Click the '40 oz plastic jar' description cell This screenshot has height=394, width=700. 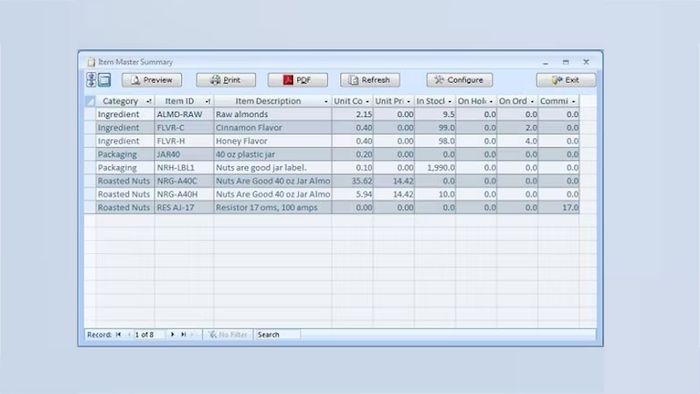tap(273, 154)
